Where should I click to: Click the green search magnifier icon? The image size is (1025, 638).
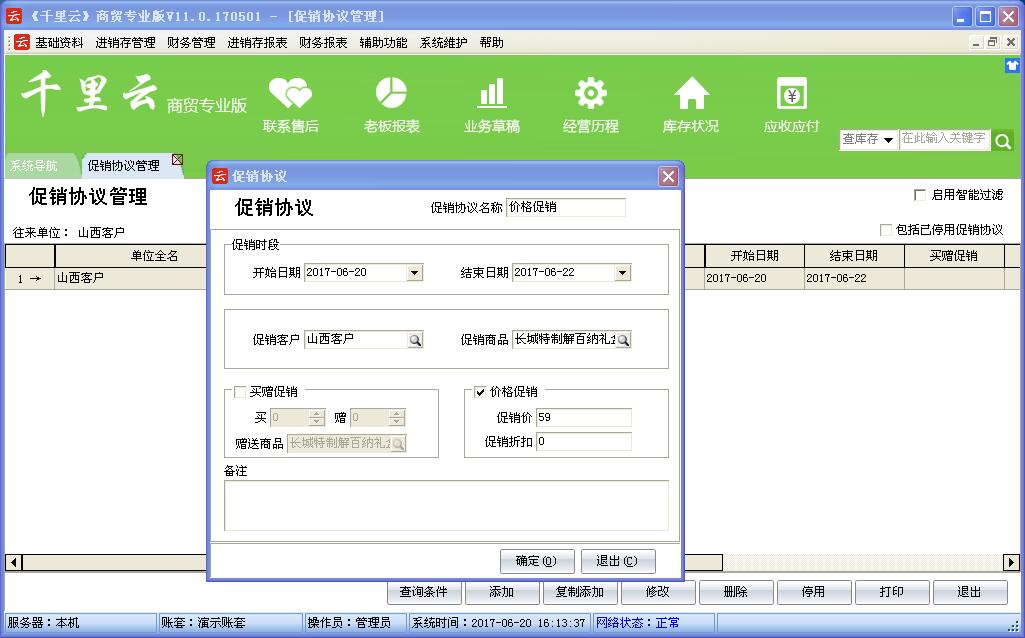[1002, 141]
